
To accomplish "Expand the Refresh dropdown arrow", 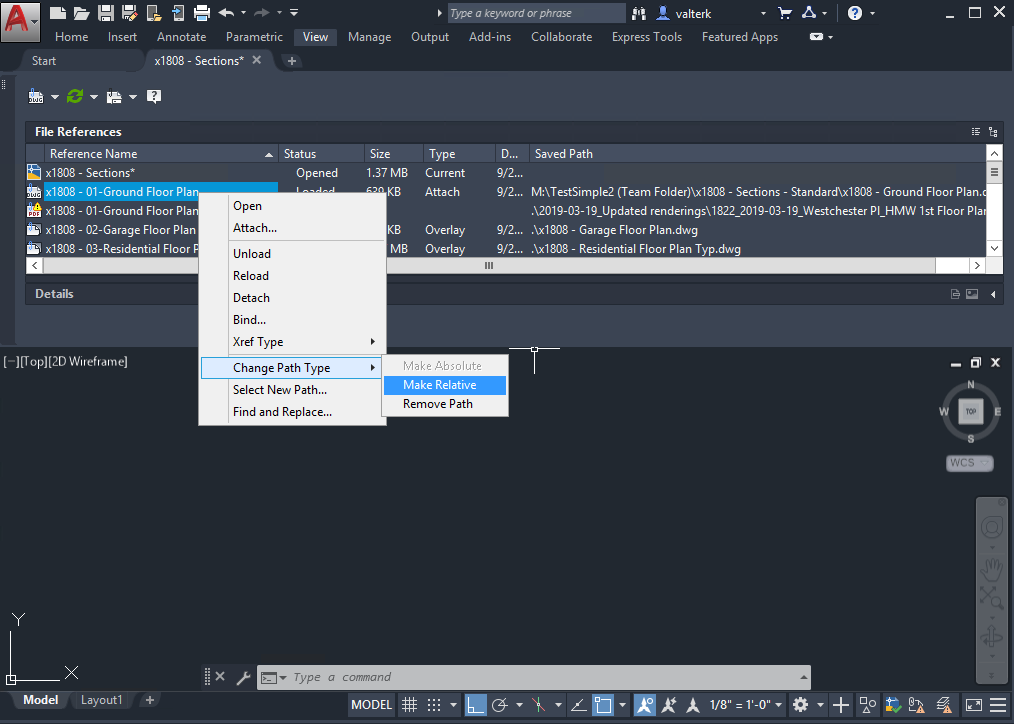I will coord(94,97).
